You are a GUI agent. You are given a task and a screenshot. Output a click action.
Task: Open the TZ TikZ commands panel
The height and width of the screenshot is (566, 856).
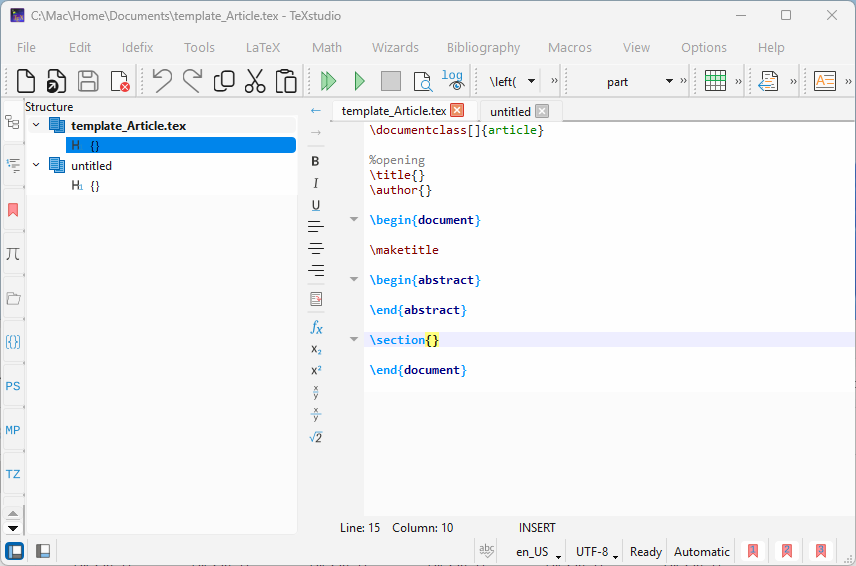(13, 474)
